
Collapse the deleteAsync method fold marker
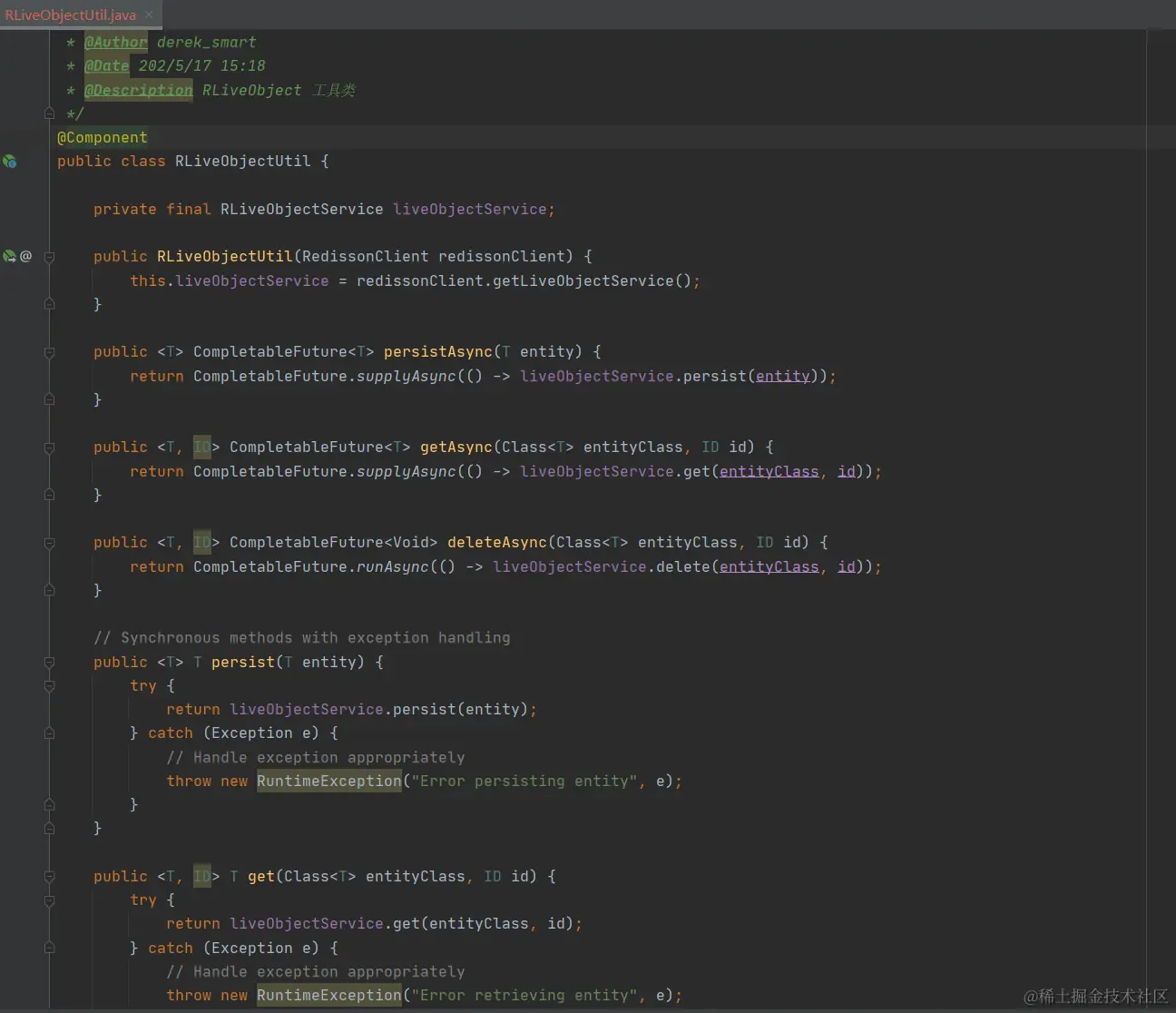(49, 543)
